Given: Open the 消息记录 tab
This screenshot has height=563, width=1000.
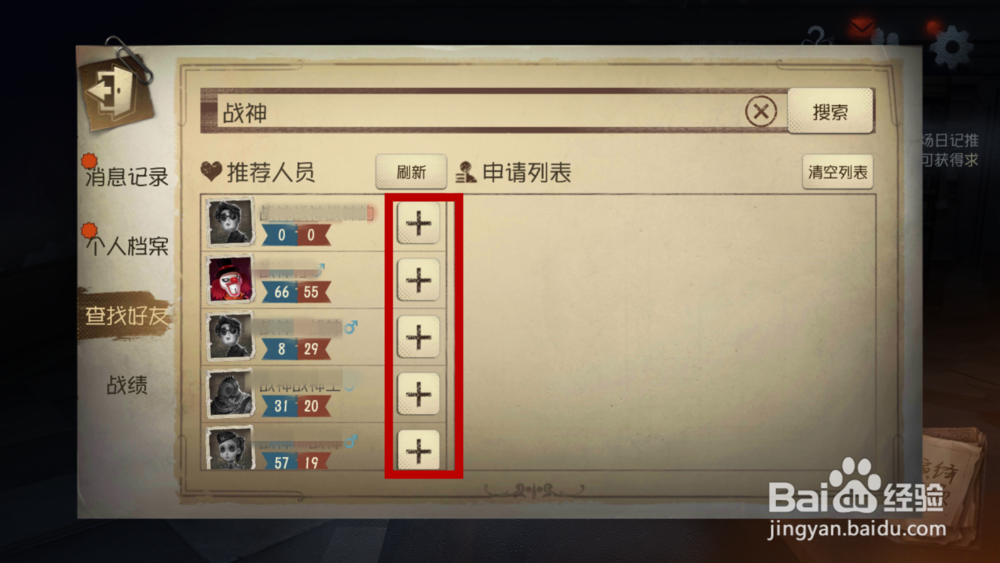Looking at the screenshot, I should (x=126, y=177).
